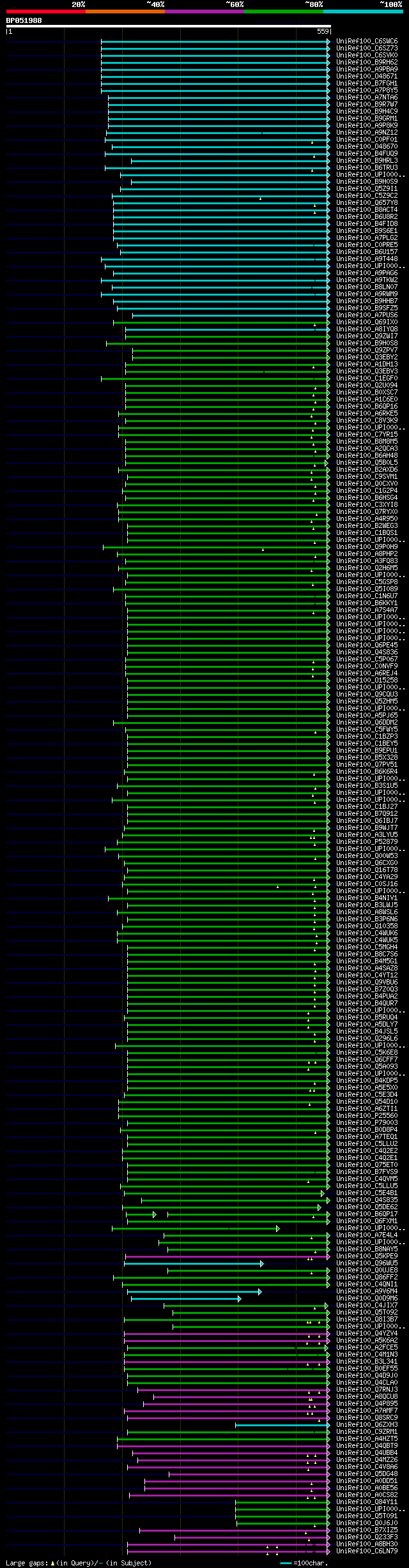Select label UniRef100_Q5Z9I1
409x1568 pixels.
[367, 189]
